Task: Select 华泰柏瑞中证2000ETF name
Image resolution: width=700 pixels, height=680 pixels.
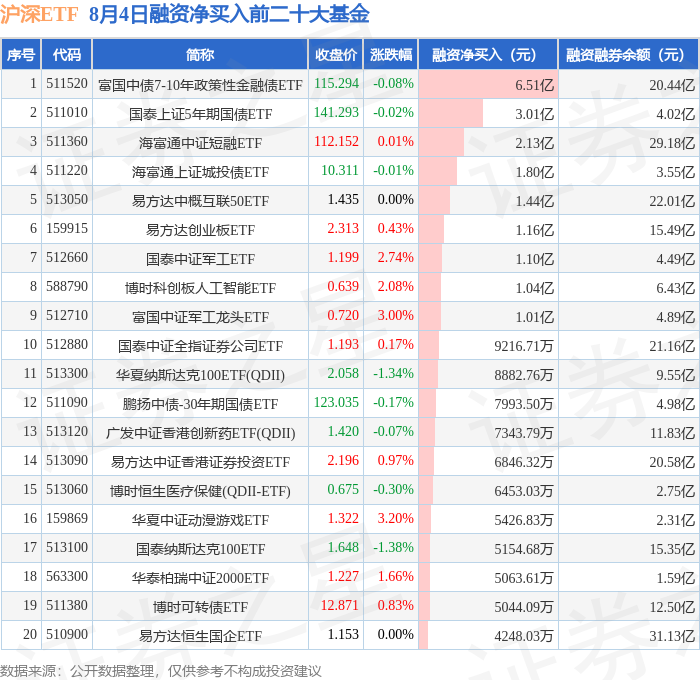Action: pyautogui.click(x=200, y=578)
